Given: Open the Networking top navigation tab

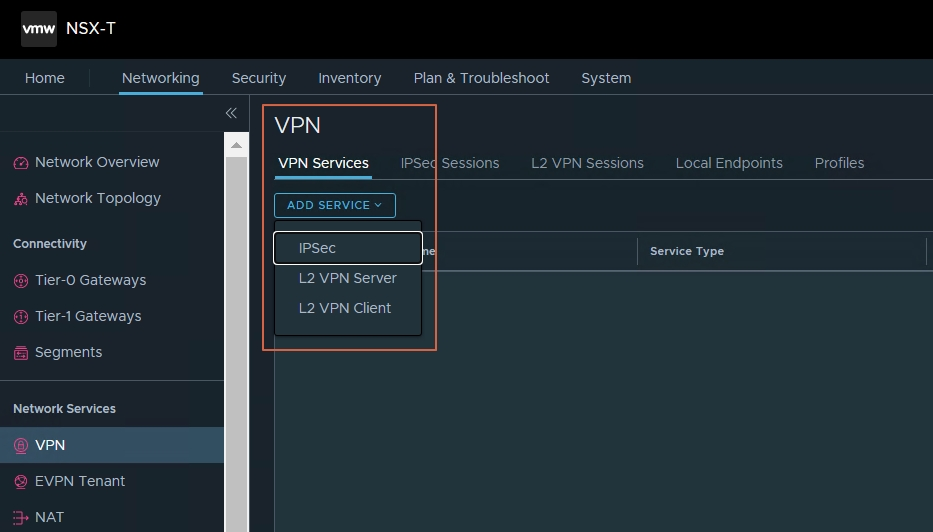Looking at the screenshot, I should [161, 78].
